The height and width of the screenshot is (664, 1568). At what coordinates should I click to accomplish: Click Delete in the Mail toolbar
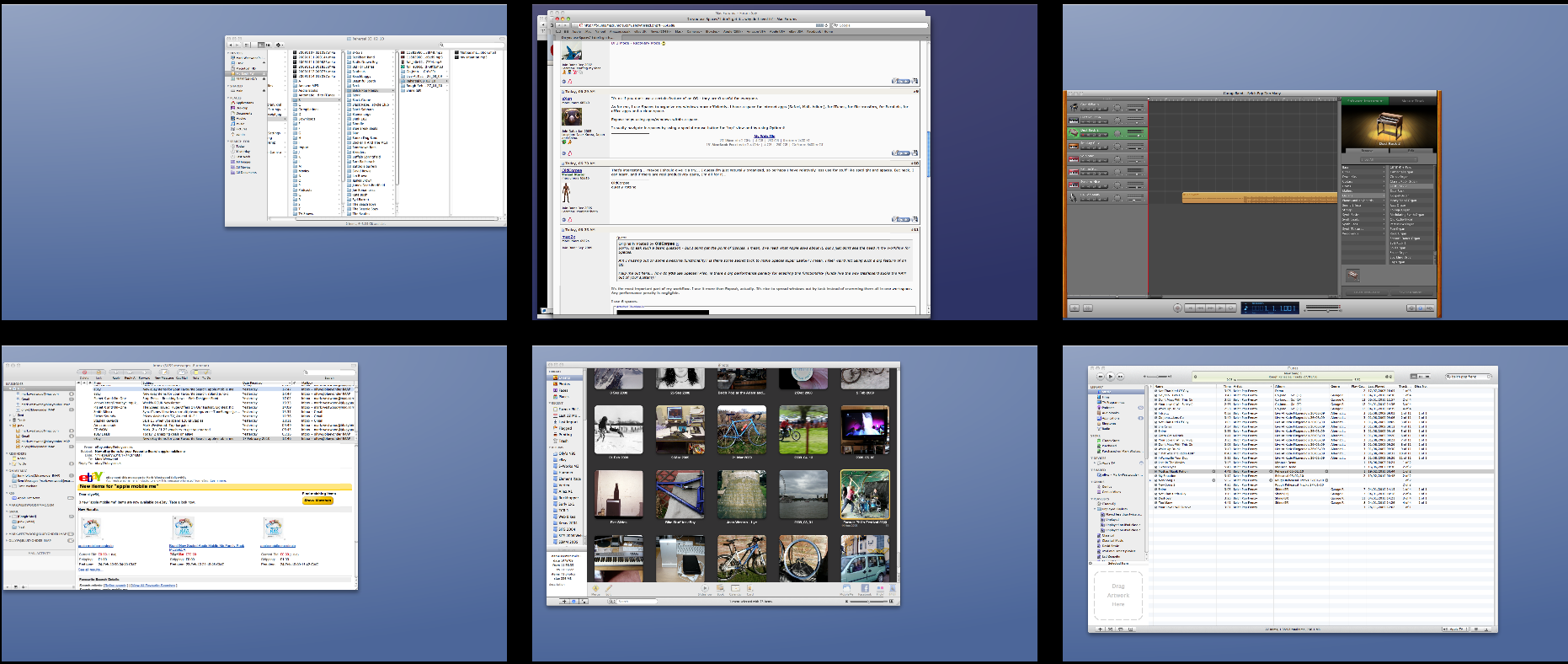(x=84, y=372)
